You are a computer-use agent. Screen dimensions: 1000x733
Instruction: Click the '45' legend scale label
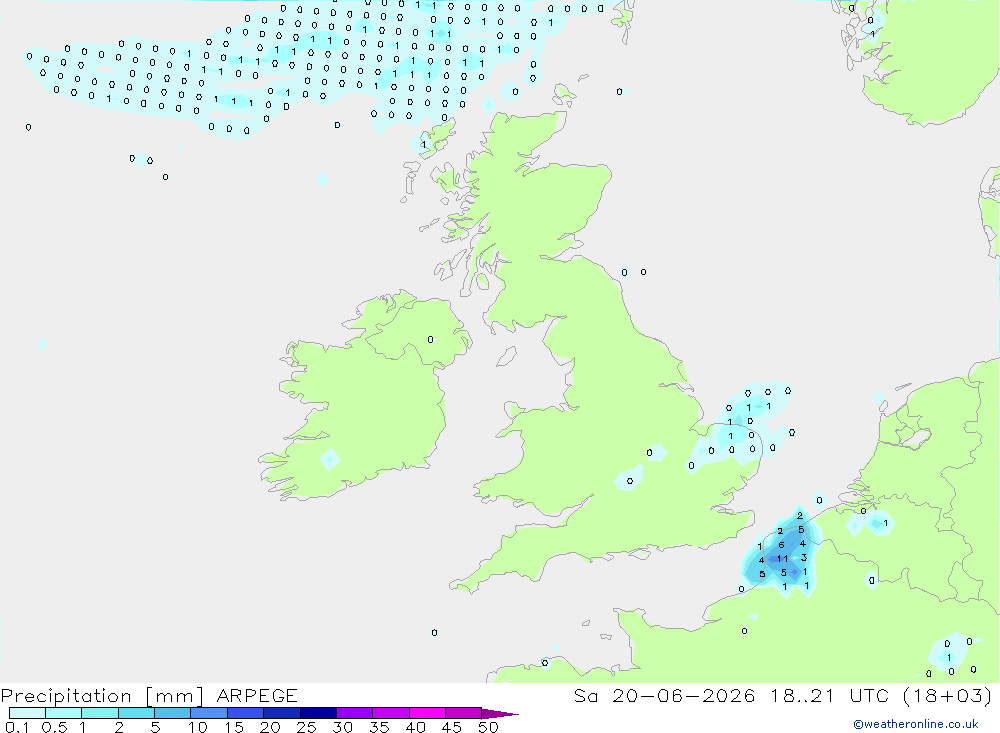pyautogui.click(x=452, y=727)
